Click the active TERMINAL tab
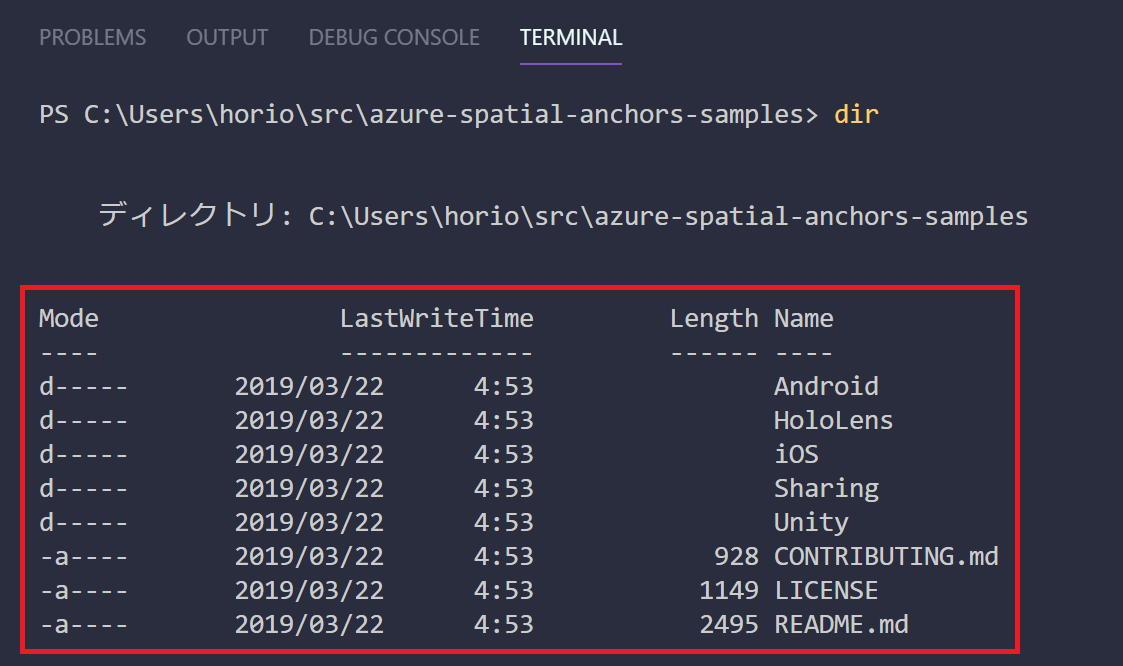Viewport: 1123px width, 666px height. (x=570, y=37)
